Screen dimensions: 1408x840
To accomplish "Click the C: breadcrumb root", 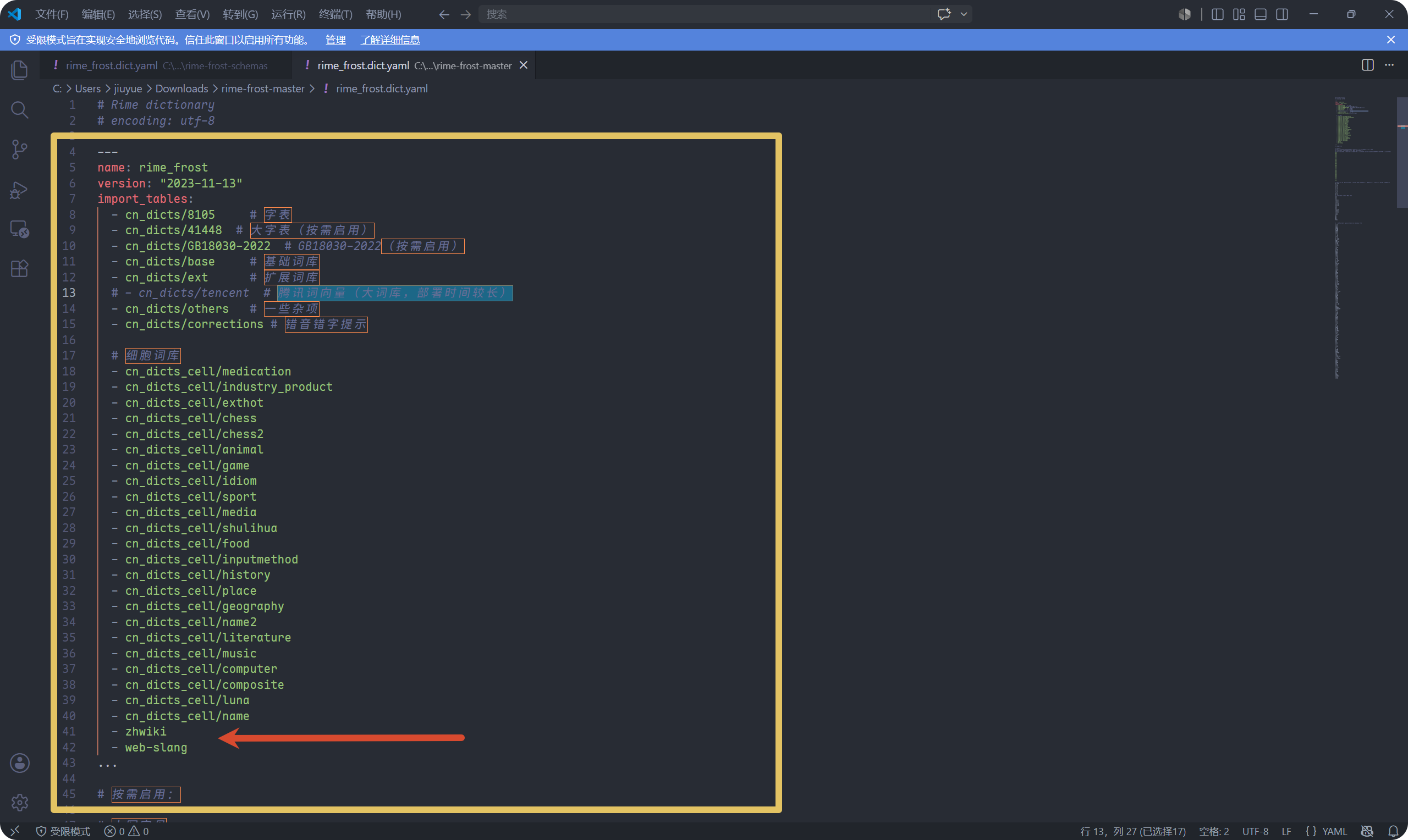I will click(x=57, y=89).
